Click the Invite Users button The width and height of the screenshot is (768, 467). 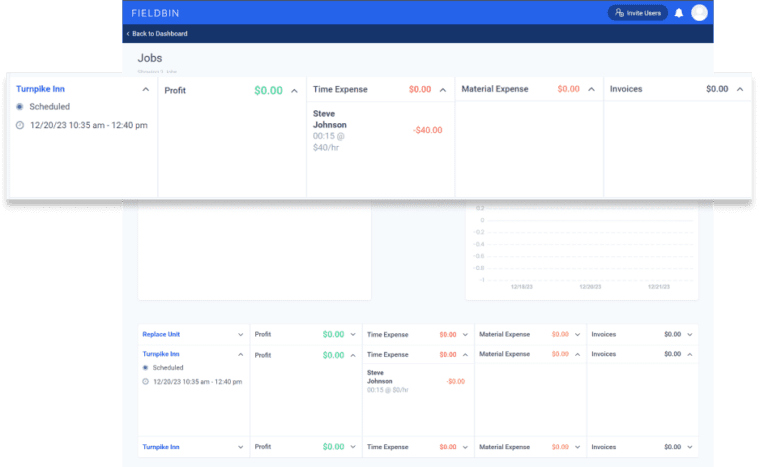click(x=638, y=13)
